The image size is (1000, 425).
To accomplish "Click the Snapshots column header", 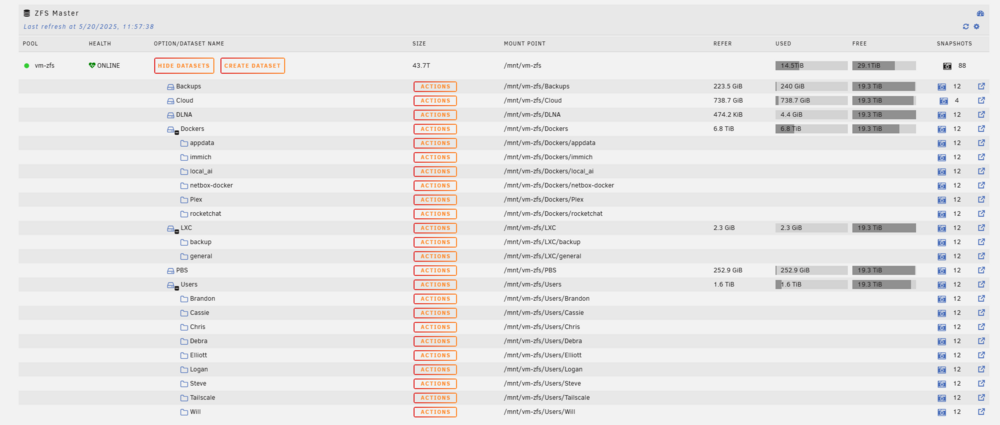I will [x=954, y=43].
